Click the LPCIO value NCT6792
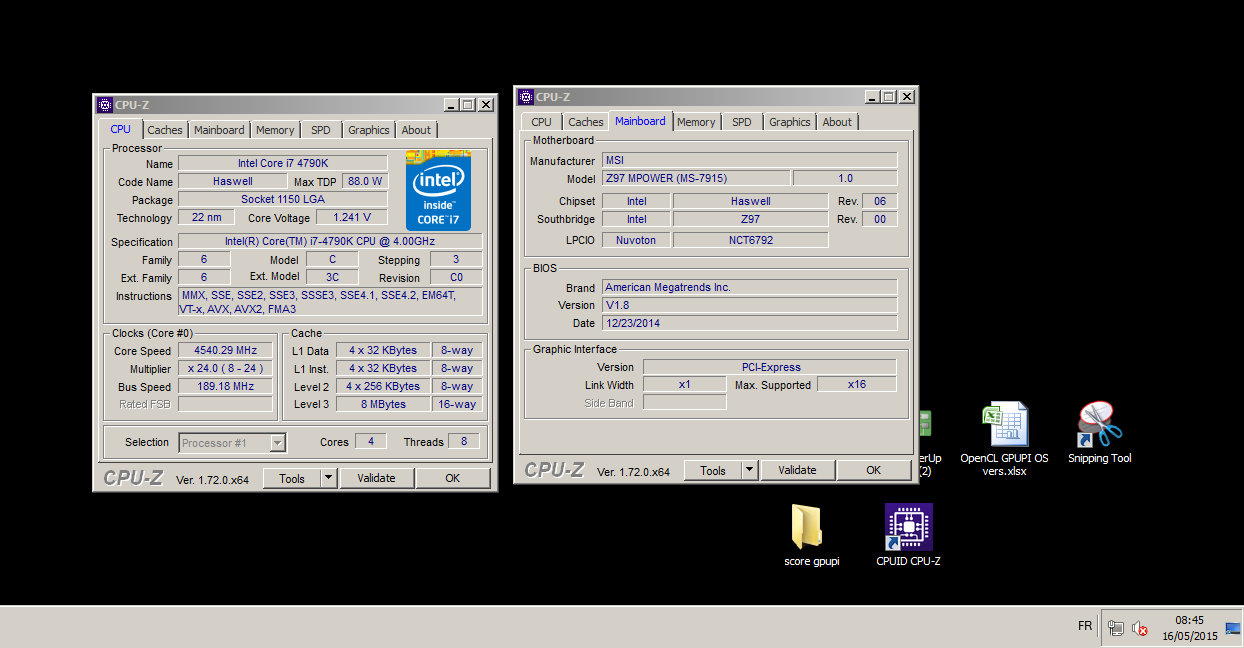1244x648 pixels. click(x=750, y=240)
